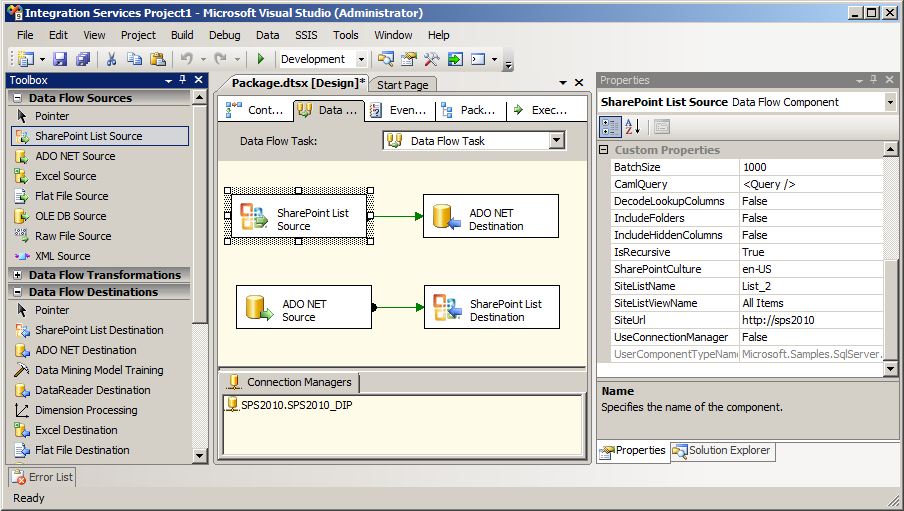Select SharePoint List Destination toolbox item
This screenshot has height=511, width=904.
tap(100, 330)
